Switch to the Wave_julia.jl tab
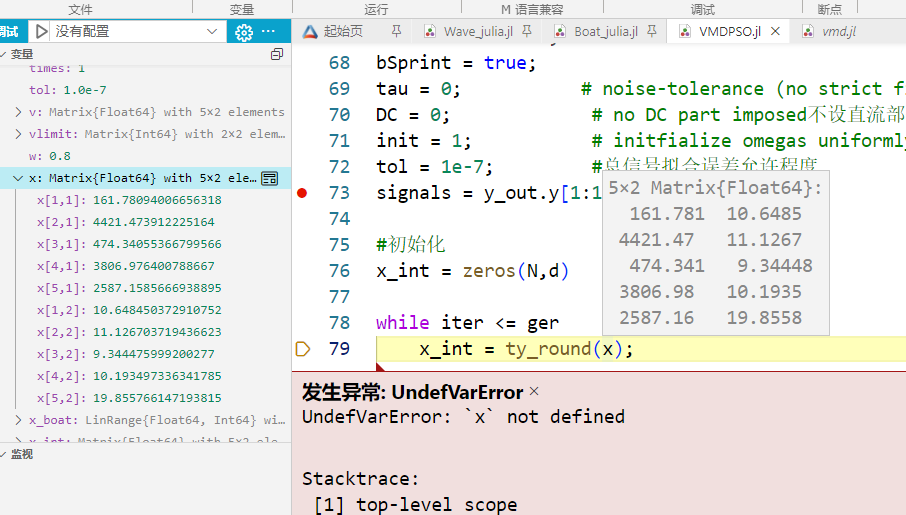Image resolution: width=906 pixels, height=515 pixels. (x=478, y=31)
